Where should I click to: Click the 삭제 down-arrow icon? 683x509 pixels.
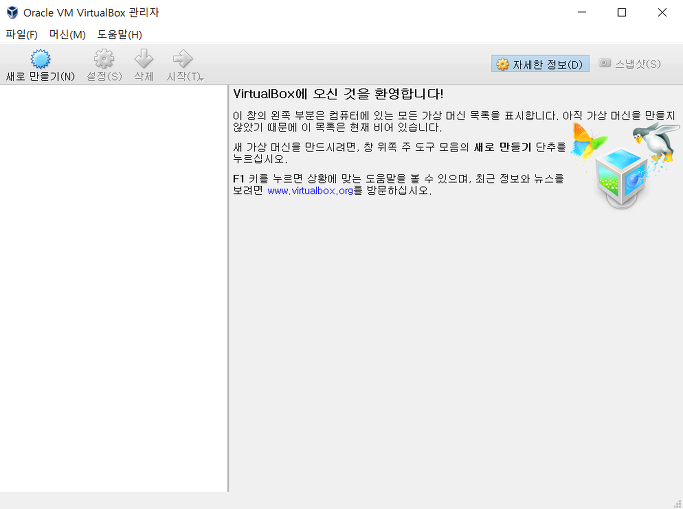pos(144,59)
